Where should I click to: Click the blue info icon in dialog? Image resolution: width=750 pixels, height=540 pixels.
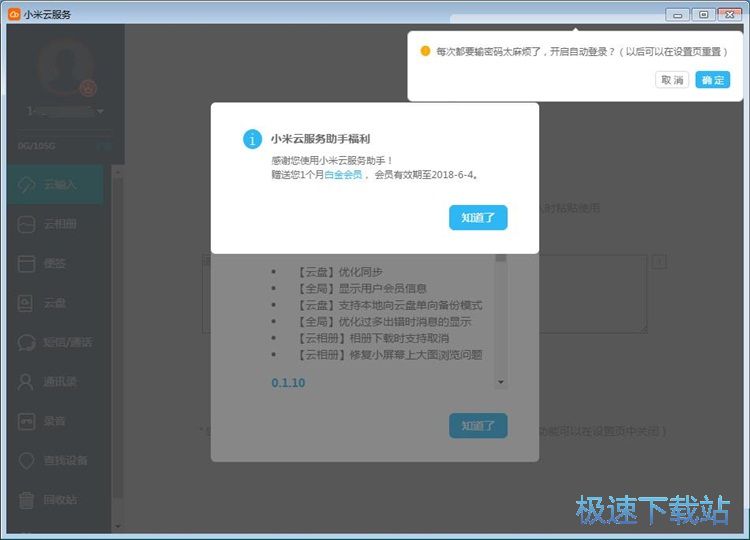(253, 139)
